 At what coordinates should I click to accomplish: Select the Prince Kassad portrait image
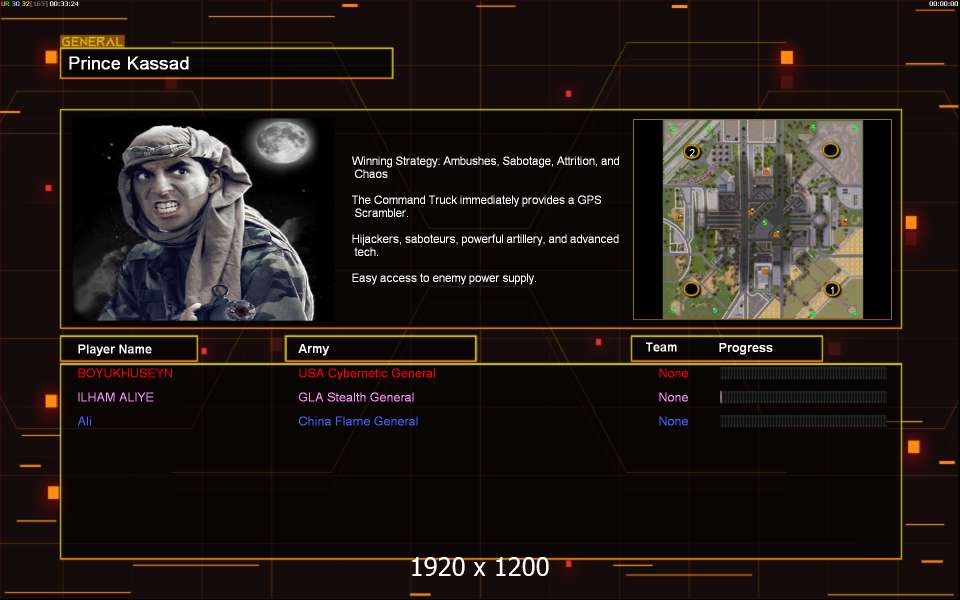coord(203,219)
